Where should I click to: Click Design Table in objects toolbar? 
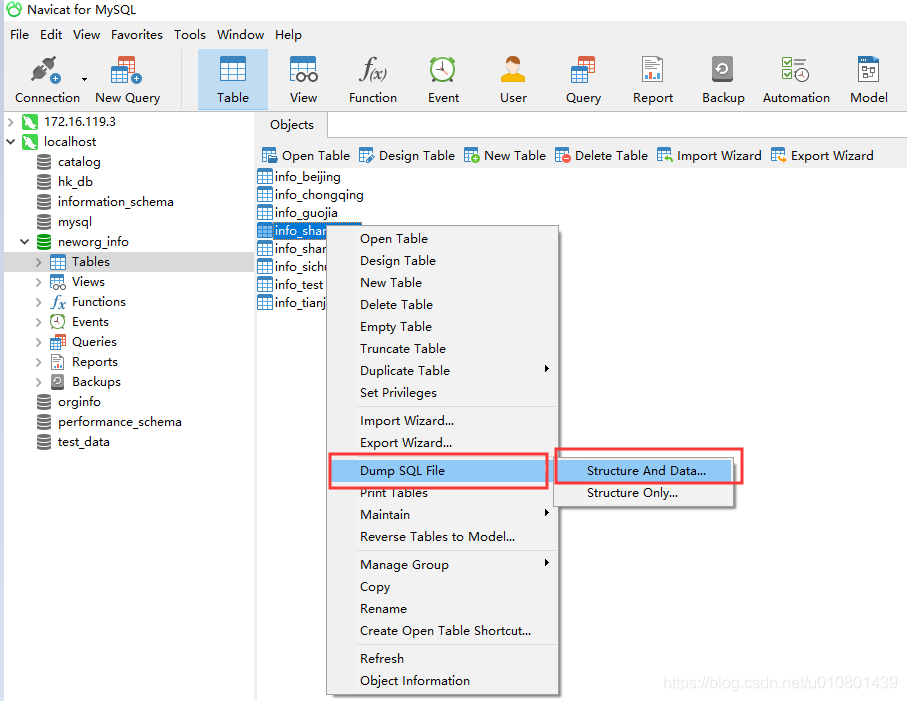tap(407, 156)
